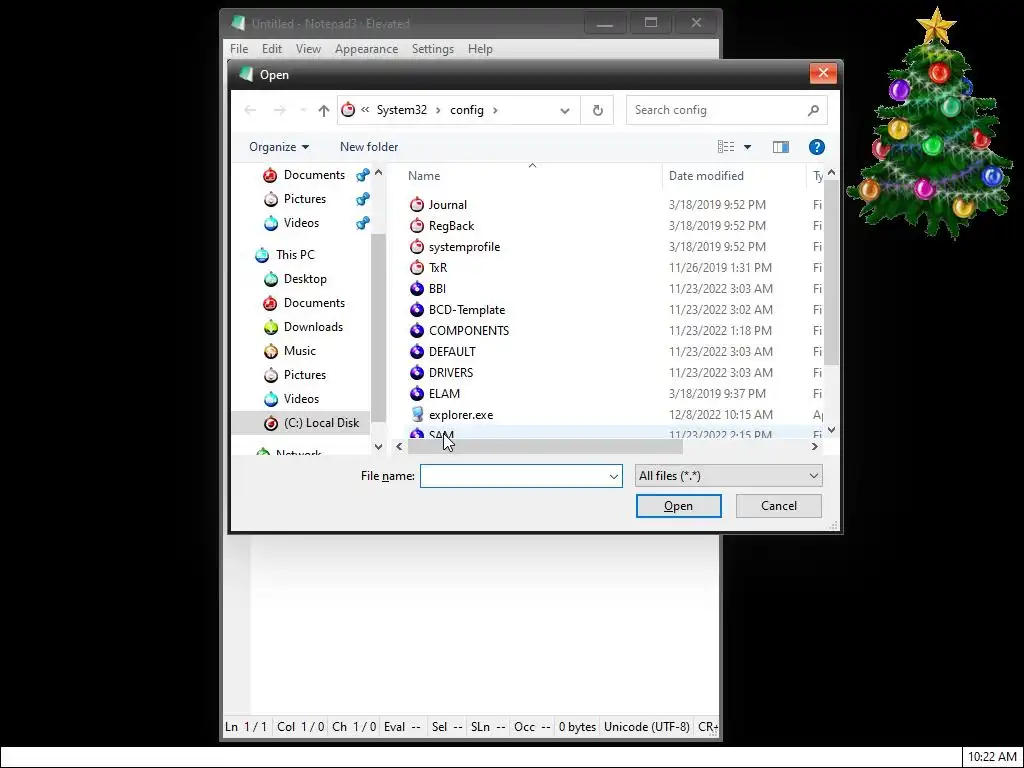Open the address bar history dropdown
This screenshot has height=768, width=1024.
pyautogui.click(x=565, y=110)
